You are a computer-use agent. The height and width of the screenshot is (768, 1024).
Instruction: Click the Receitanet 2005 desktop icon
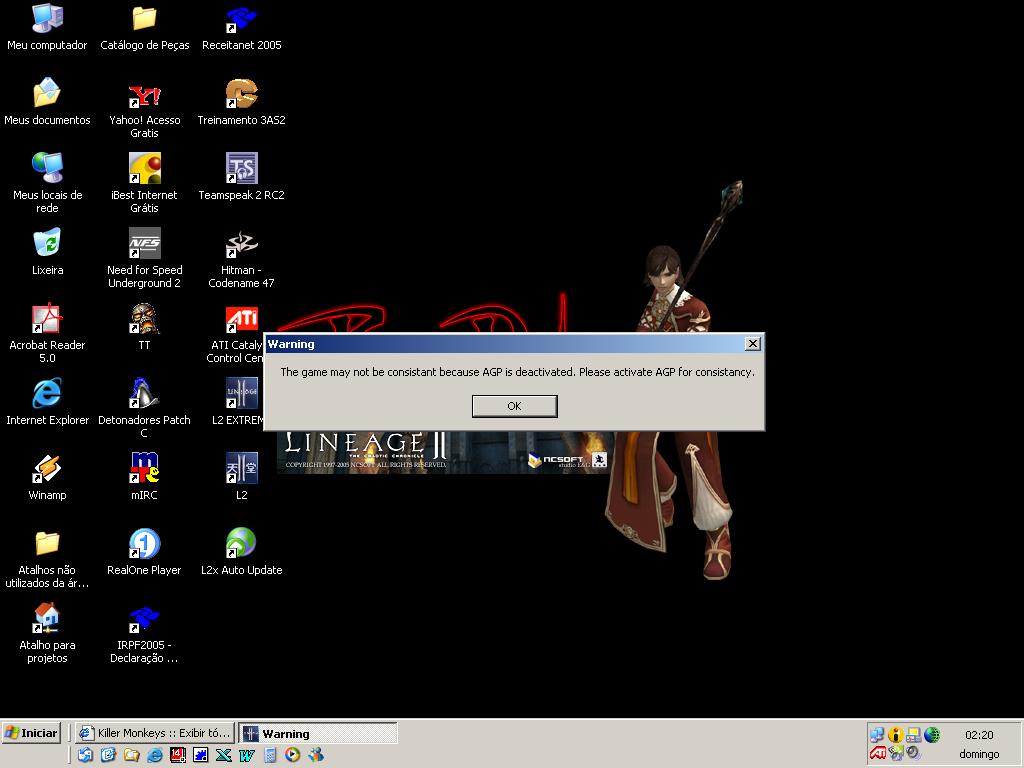click(x=241, y=19)
